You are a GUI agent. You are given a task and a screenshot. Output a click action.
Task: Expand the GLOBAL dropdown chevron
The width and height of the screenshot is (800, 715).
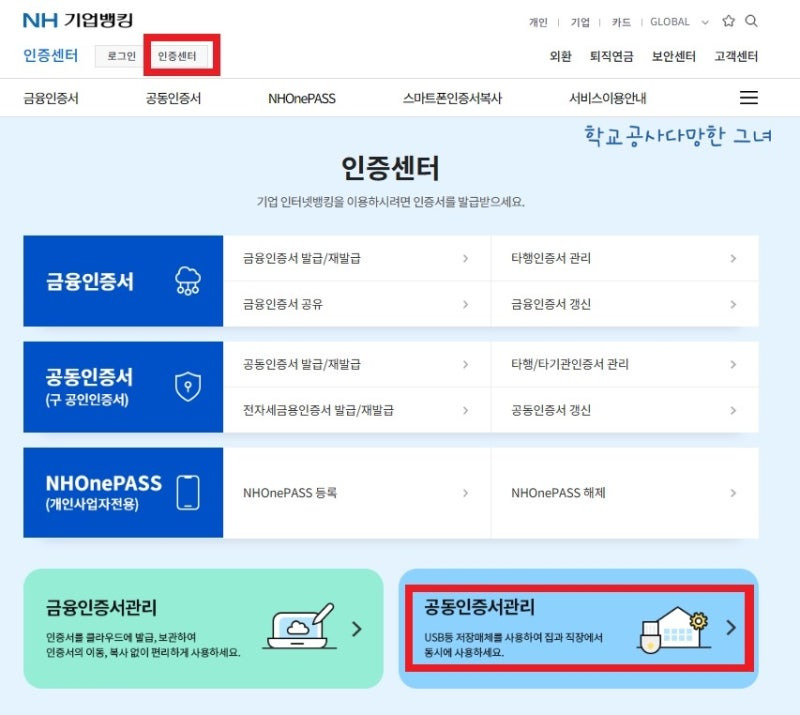pyautogui.click(x=705, y=22)
